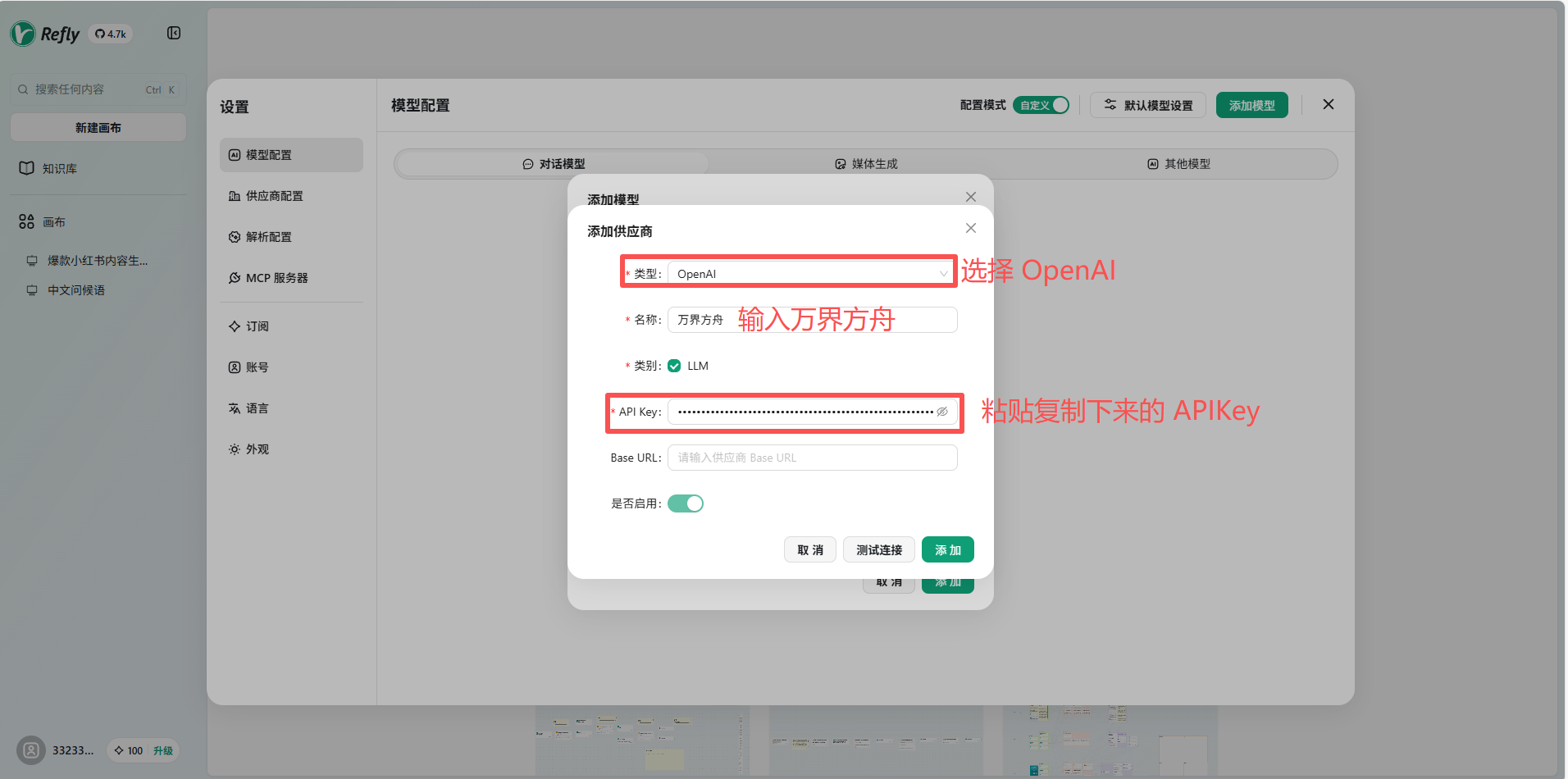This screenshot has height=779, width=1568.
Task: Uncheck the LLM category checkbox
Action: tap(674, 366)
